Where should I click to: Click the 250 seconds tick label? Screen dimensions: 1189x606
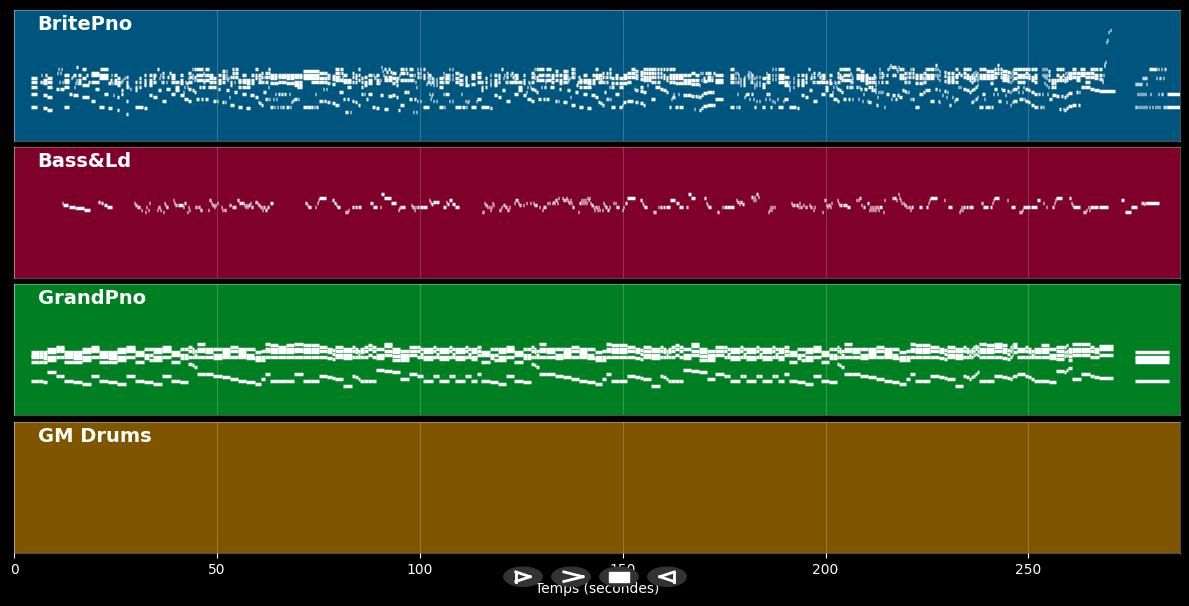coord(1028,569)
